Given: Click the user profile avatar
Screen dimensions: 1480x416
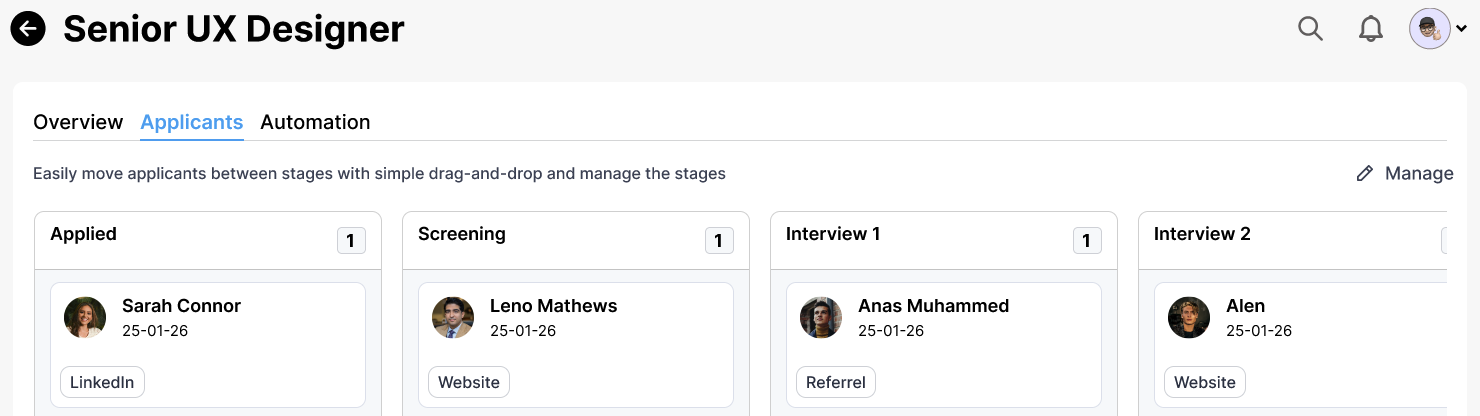Looking at the screenshot, I should (x=1430, y=29).
